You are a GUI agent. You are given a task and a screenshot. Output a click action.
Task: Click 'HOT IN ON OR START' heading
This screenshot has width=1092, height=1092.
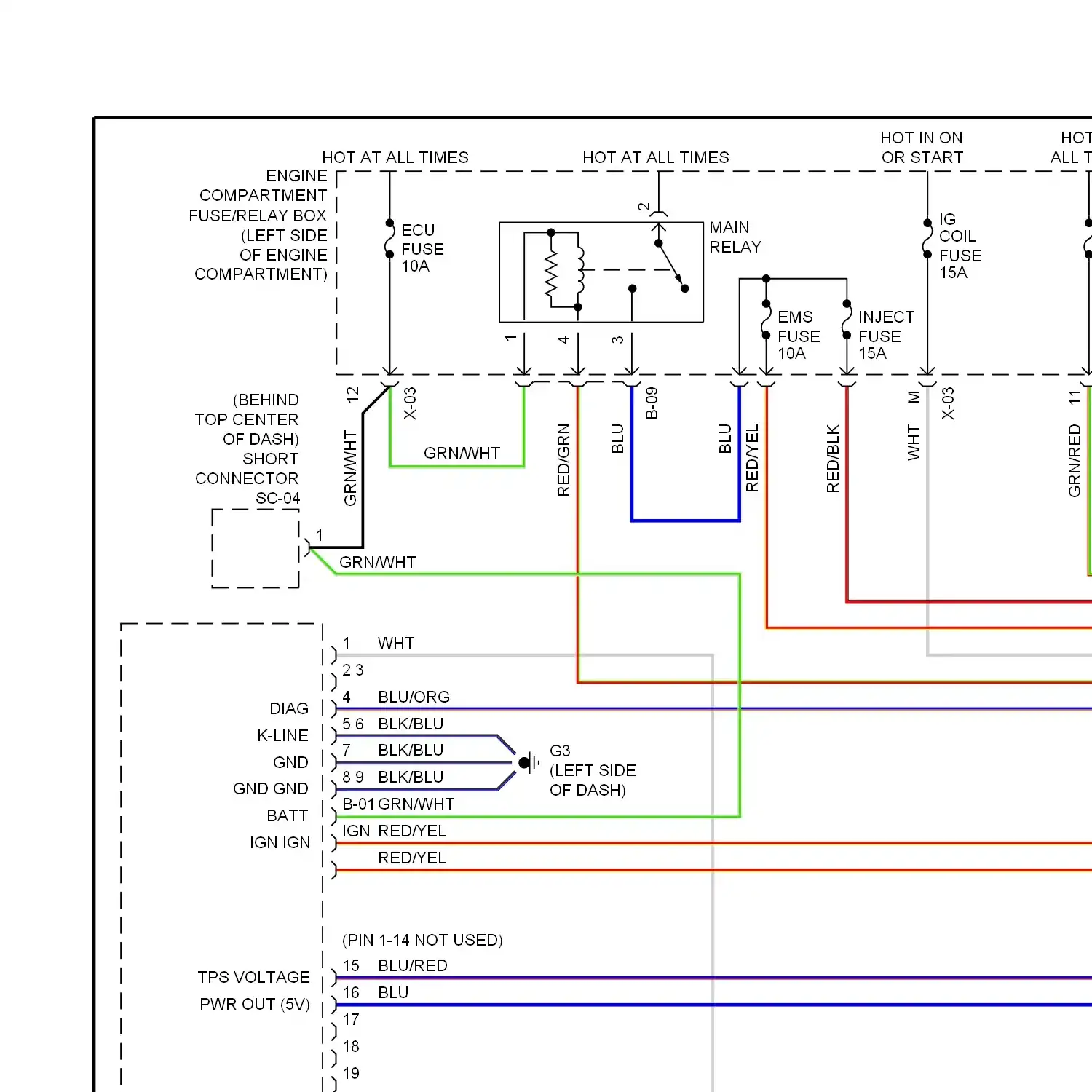922,148
